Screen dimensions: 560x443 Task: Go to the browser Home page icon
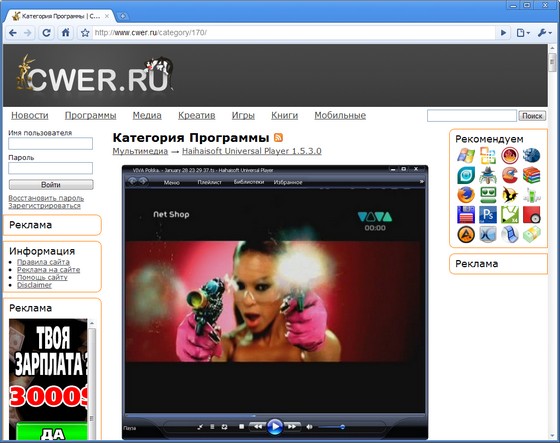(x=66, y=33)
